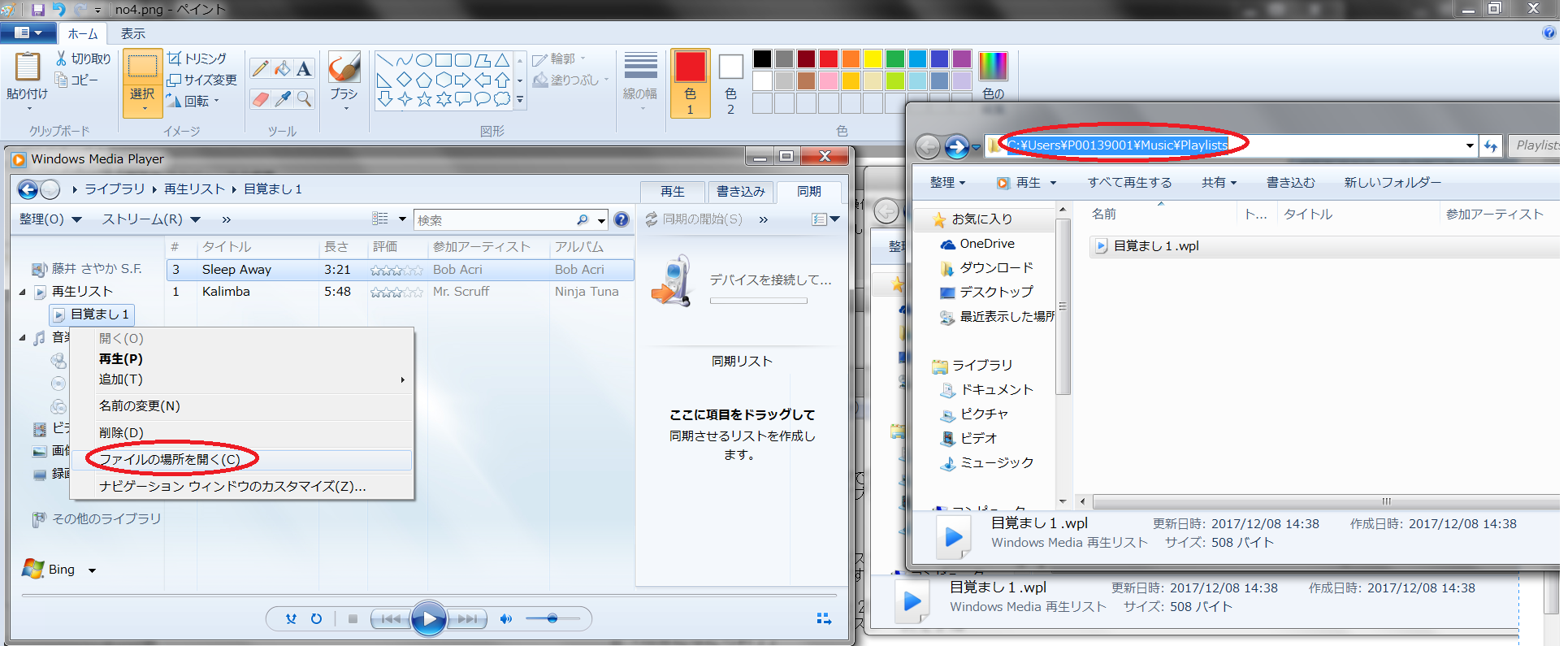Open the 書き込み tab in Media Player
The height and width of the screenshot is (646, 1568).
(740, 192)
